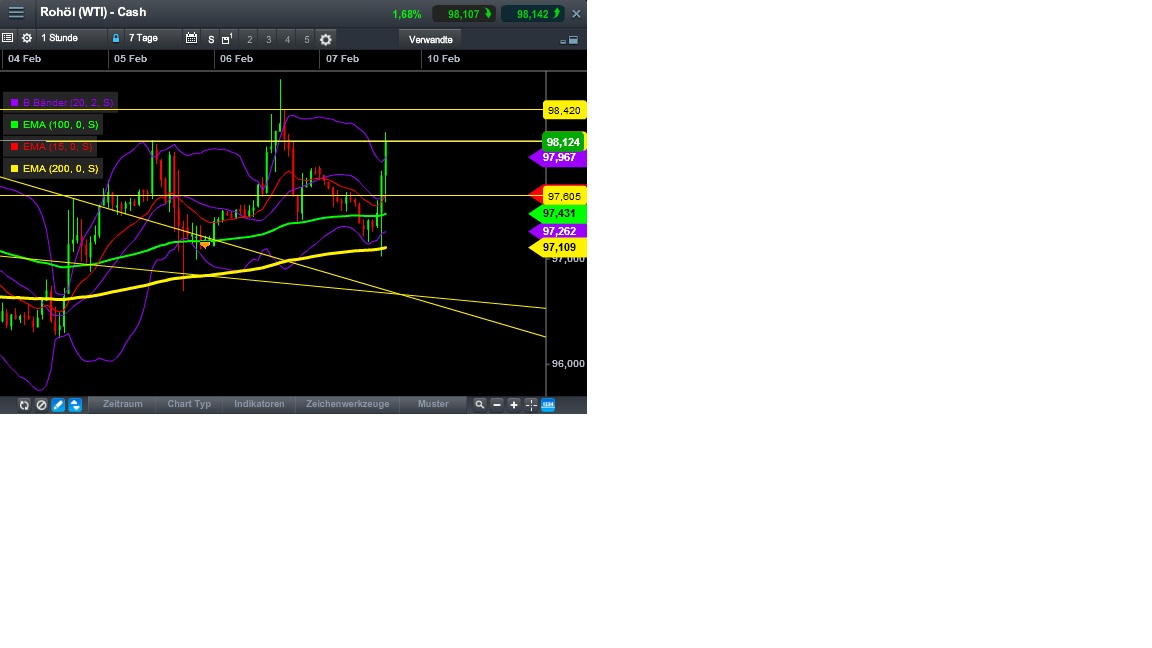Click the 98,142 buy price button
Screen dimensions: 1152x648
point(532,13)
